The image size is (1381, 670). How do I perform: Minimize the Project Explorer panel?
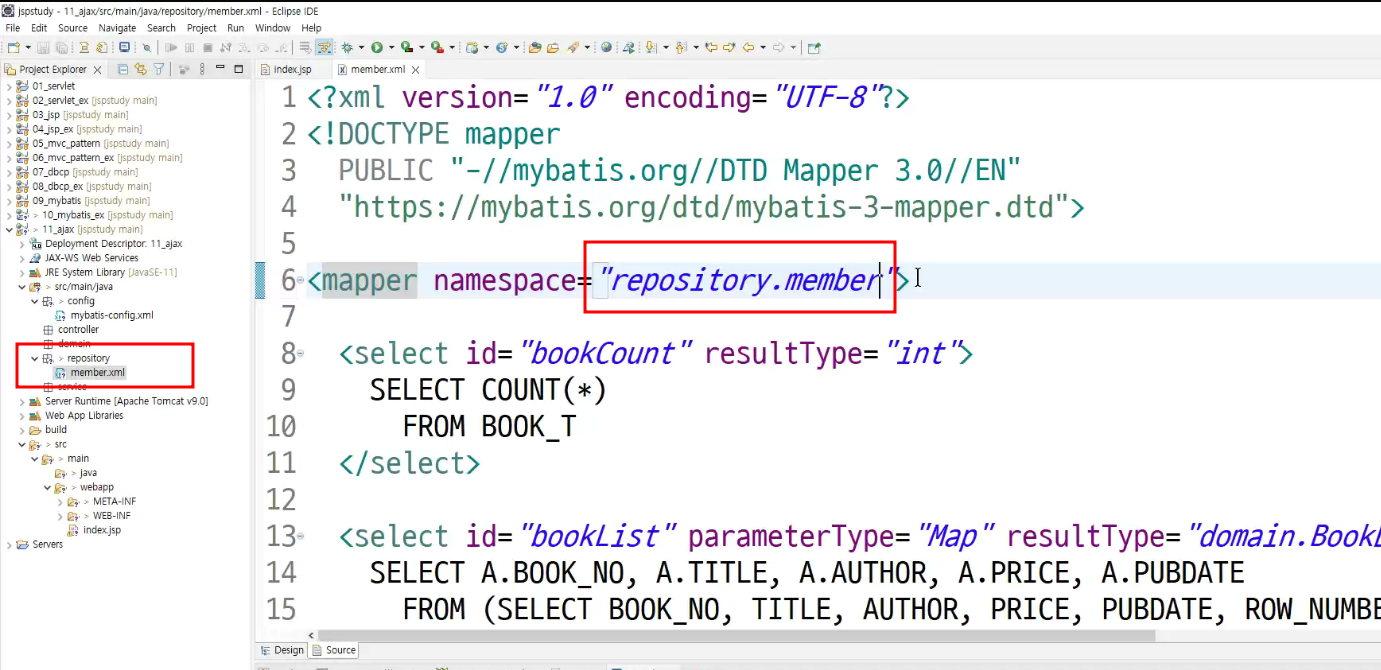click(x=220, y=69)
